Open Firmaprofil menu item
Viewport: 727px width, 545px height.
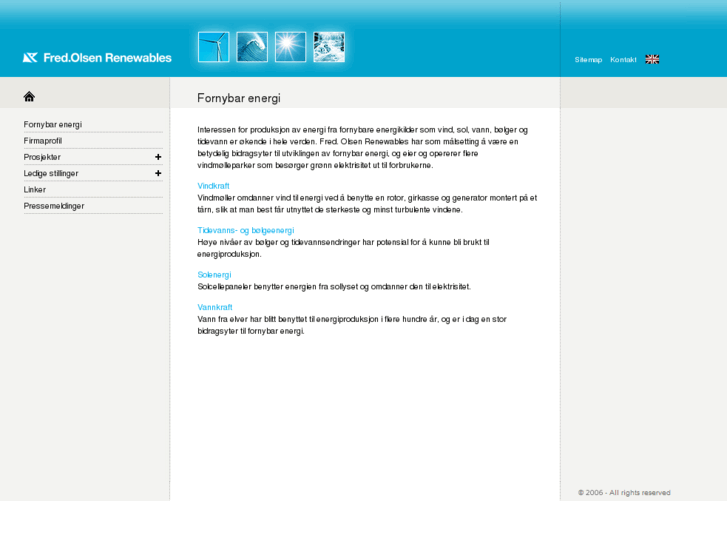point(43,141)
